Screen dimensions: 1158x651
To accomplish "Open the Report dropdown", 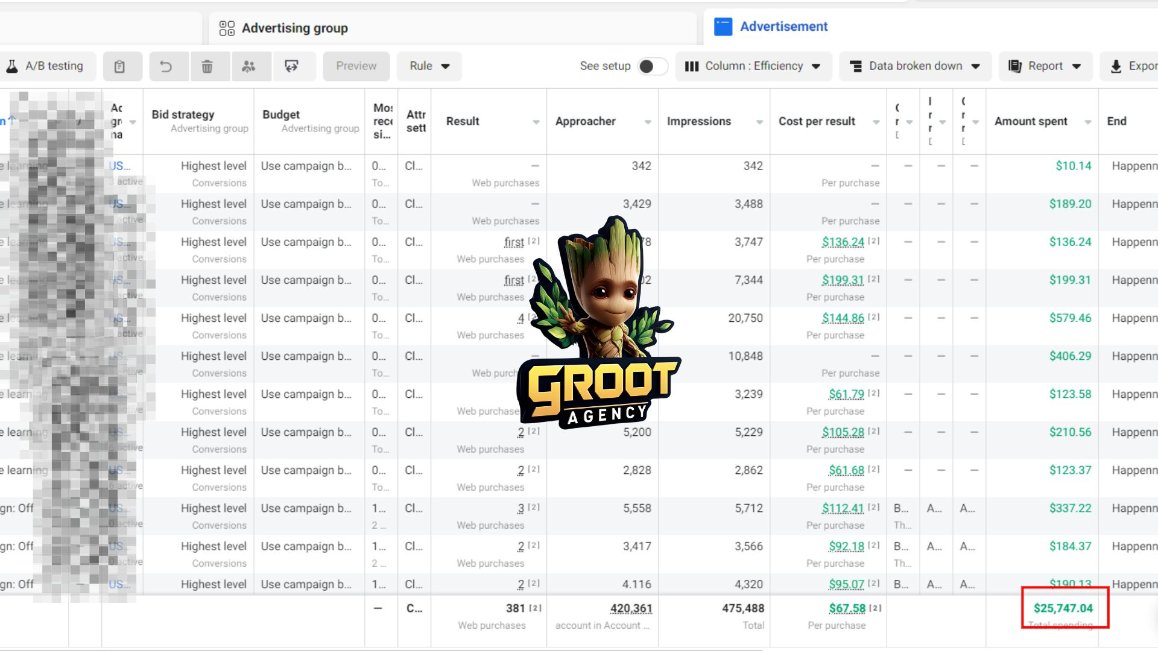I will pos(1045,66).
